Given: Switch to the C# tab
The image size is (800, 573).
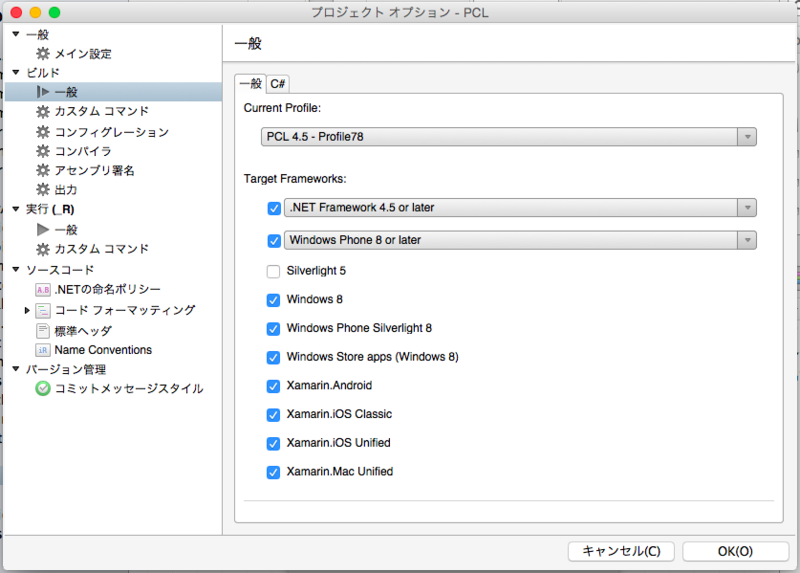Looking at the screenshot, I should (278, 84).
